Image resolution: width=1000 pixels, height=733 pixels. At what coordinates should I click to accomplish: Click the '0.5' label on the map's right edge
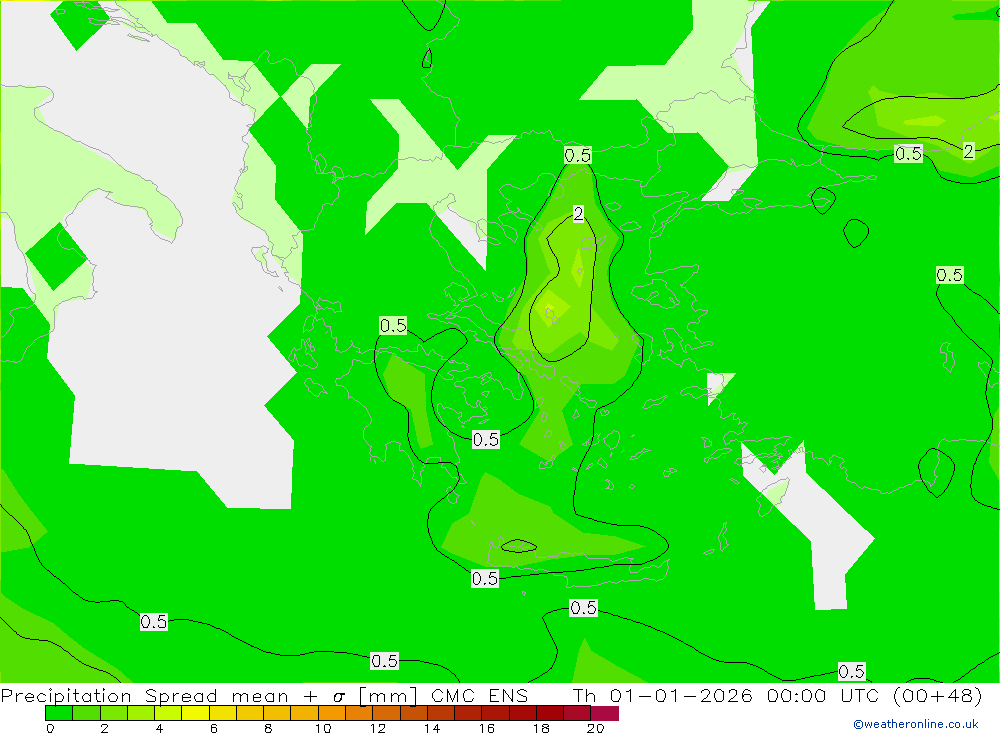[950, 275]
